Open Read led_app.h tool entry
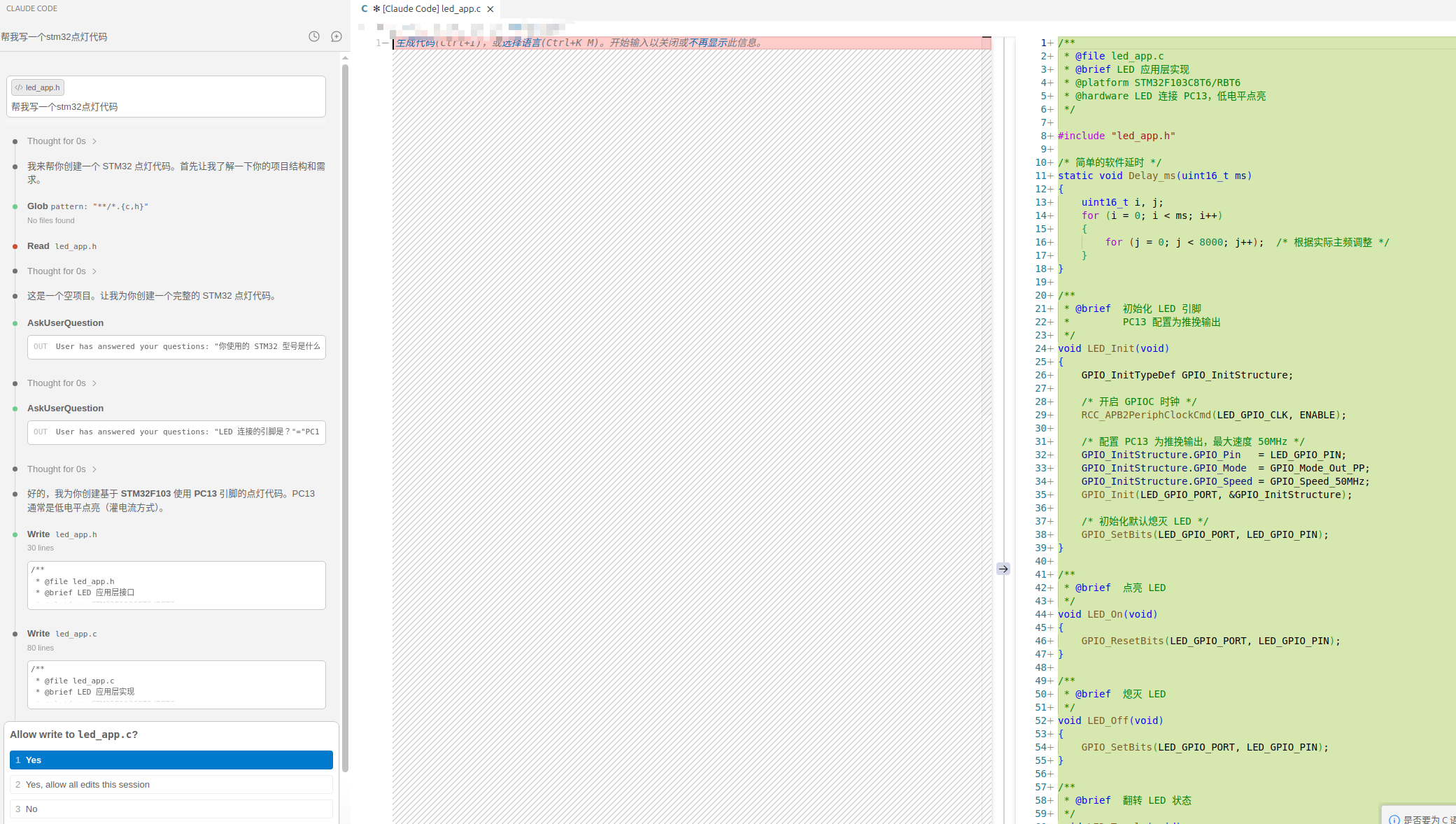 [x=62, y=246]
